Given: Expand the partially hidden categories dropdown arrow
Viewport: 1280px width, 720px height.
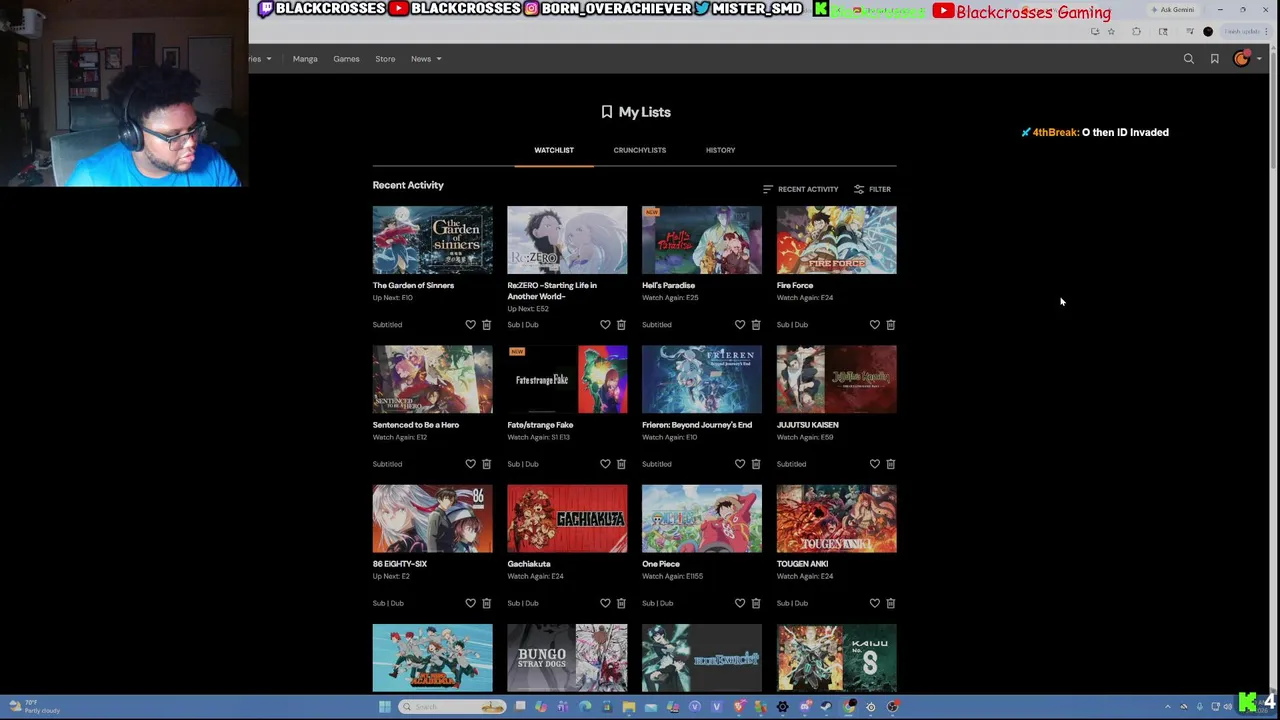Looking at the screenshot, I should click(268, 59).
